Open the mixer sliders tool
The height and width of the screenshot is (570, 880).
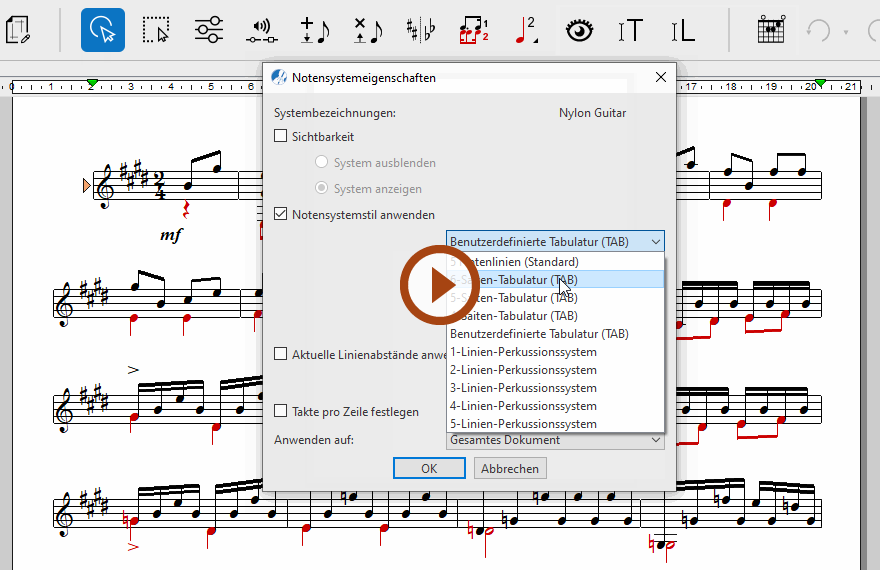[208, 30]
